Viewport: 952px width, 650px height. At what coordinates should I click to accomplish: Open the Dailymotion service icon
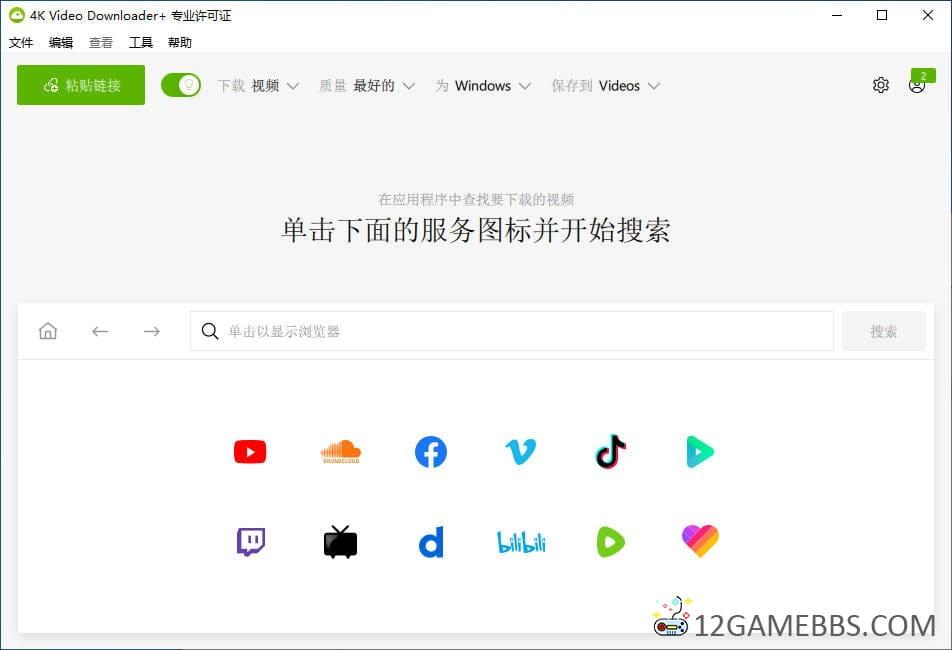[x=430, y=543]
